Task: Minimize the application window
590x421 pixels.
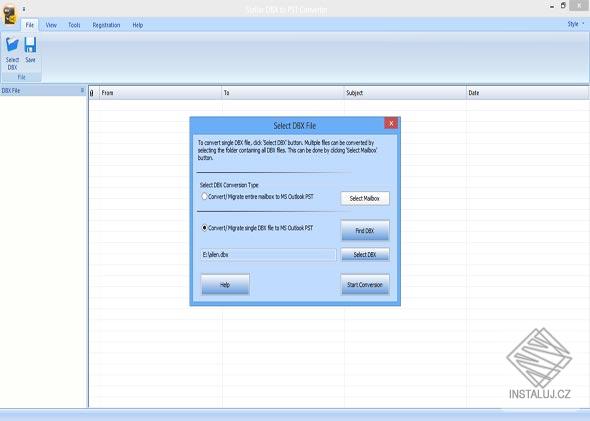Action: click(552, 6)
